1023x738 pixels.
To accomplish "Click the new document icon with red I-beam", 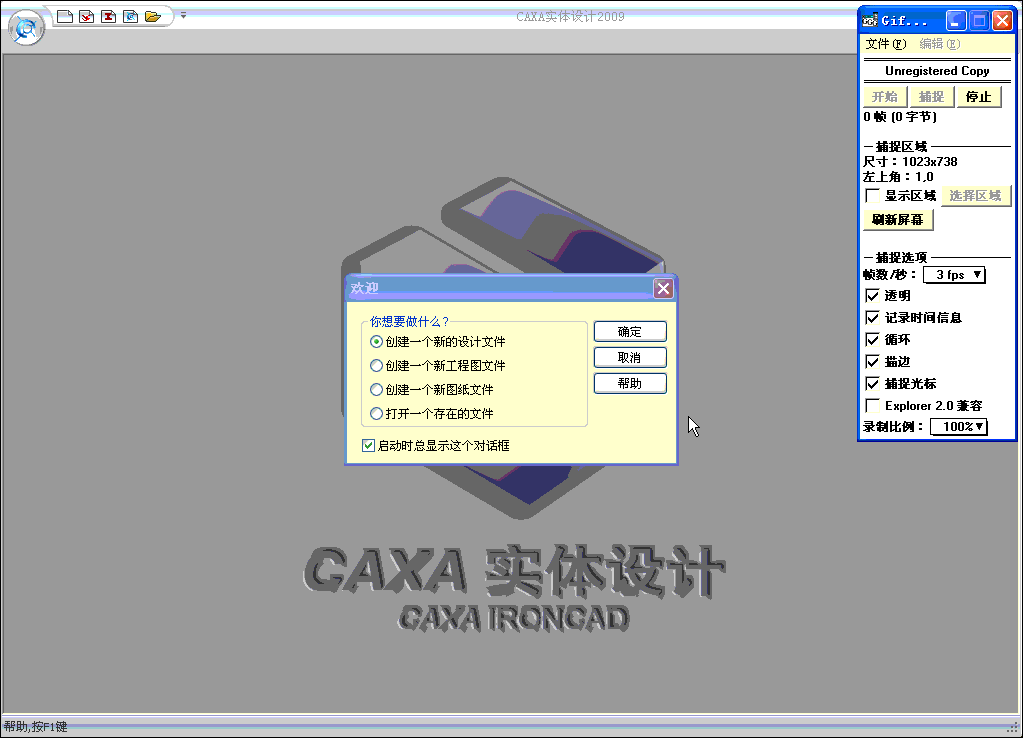I will tap(108, 16).
